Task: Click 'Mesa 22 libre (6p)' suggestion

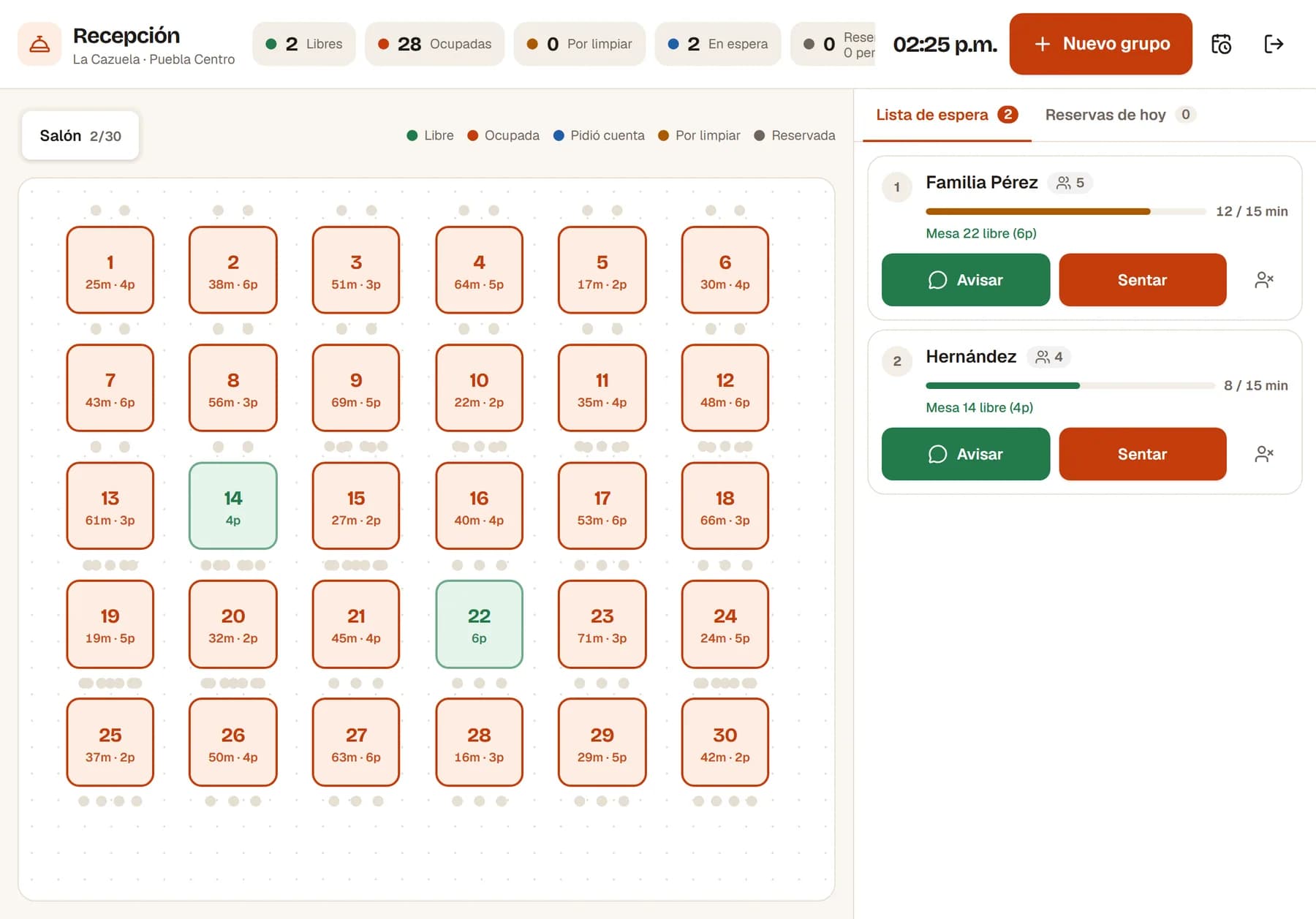Action: [x=981, y=233]
